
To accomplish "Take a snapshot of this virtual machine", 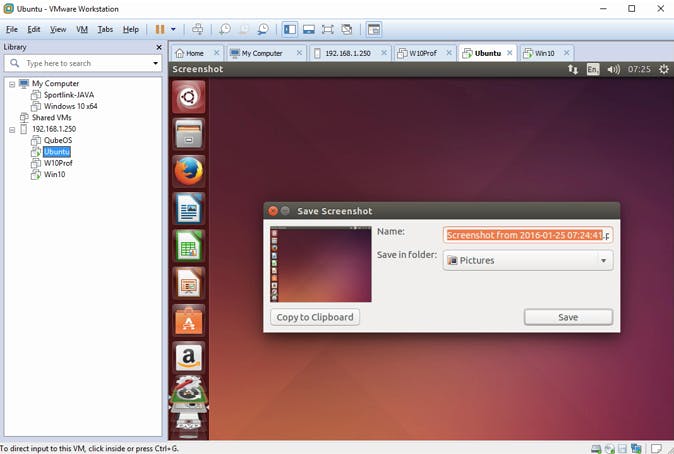I will point(224,29).
